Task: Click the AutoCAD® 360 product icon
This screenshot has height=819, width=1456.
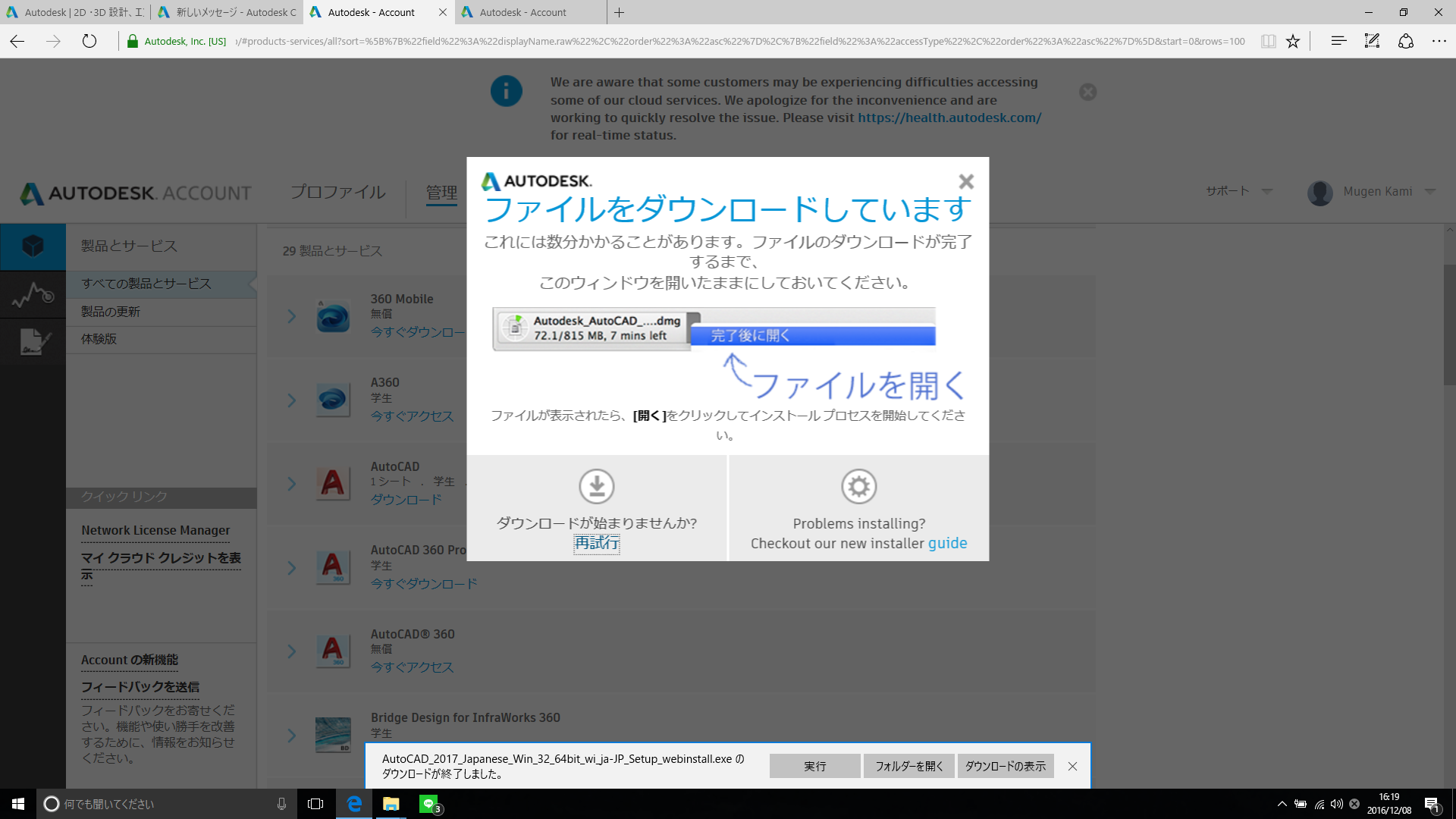Action: 333,651
